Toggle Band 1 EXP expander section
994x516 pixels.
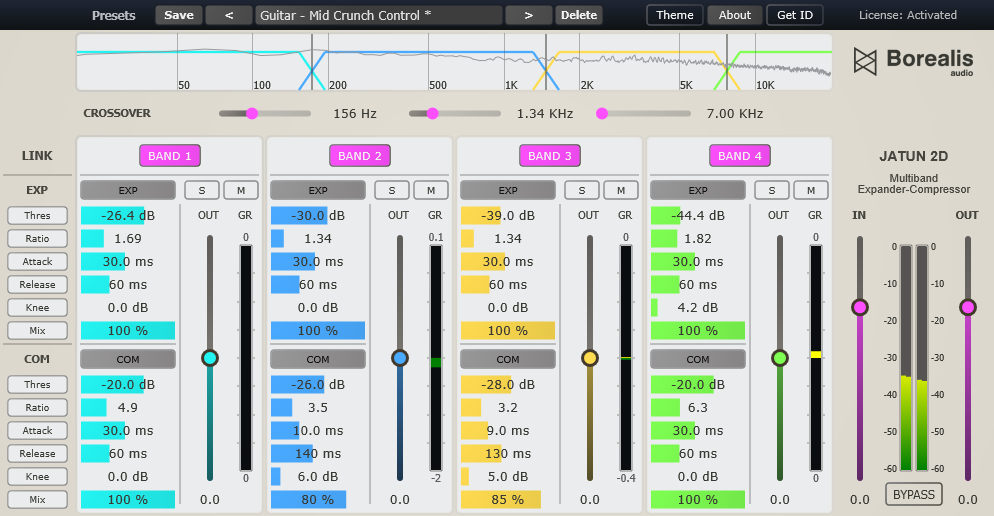pos(128,190)
